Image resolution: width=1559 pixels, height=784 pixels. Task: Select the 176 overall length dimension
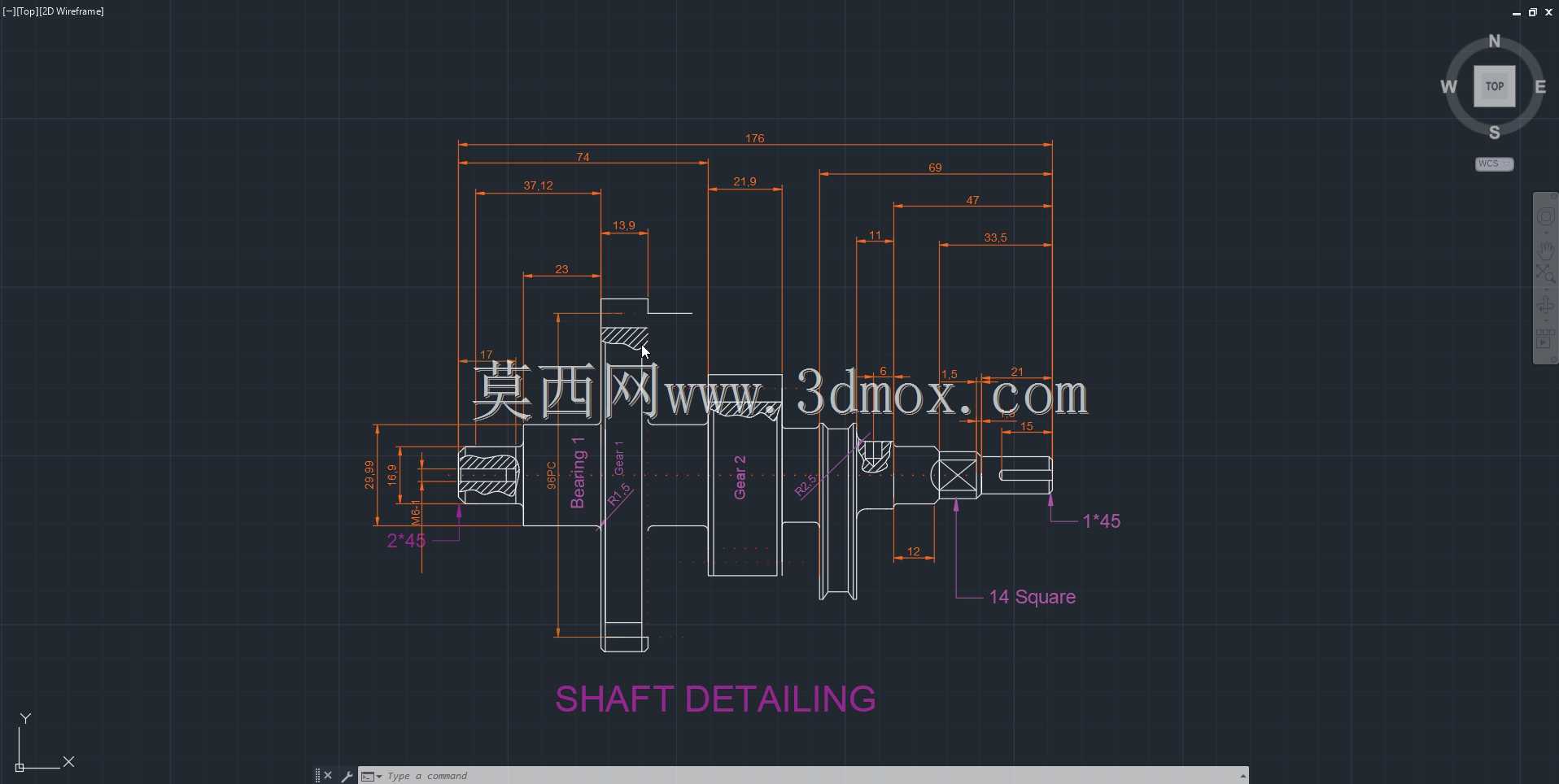754,138
